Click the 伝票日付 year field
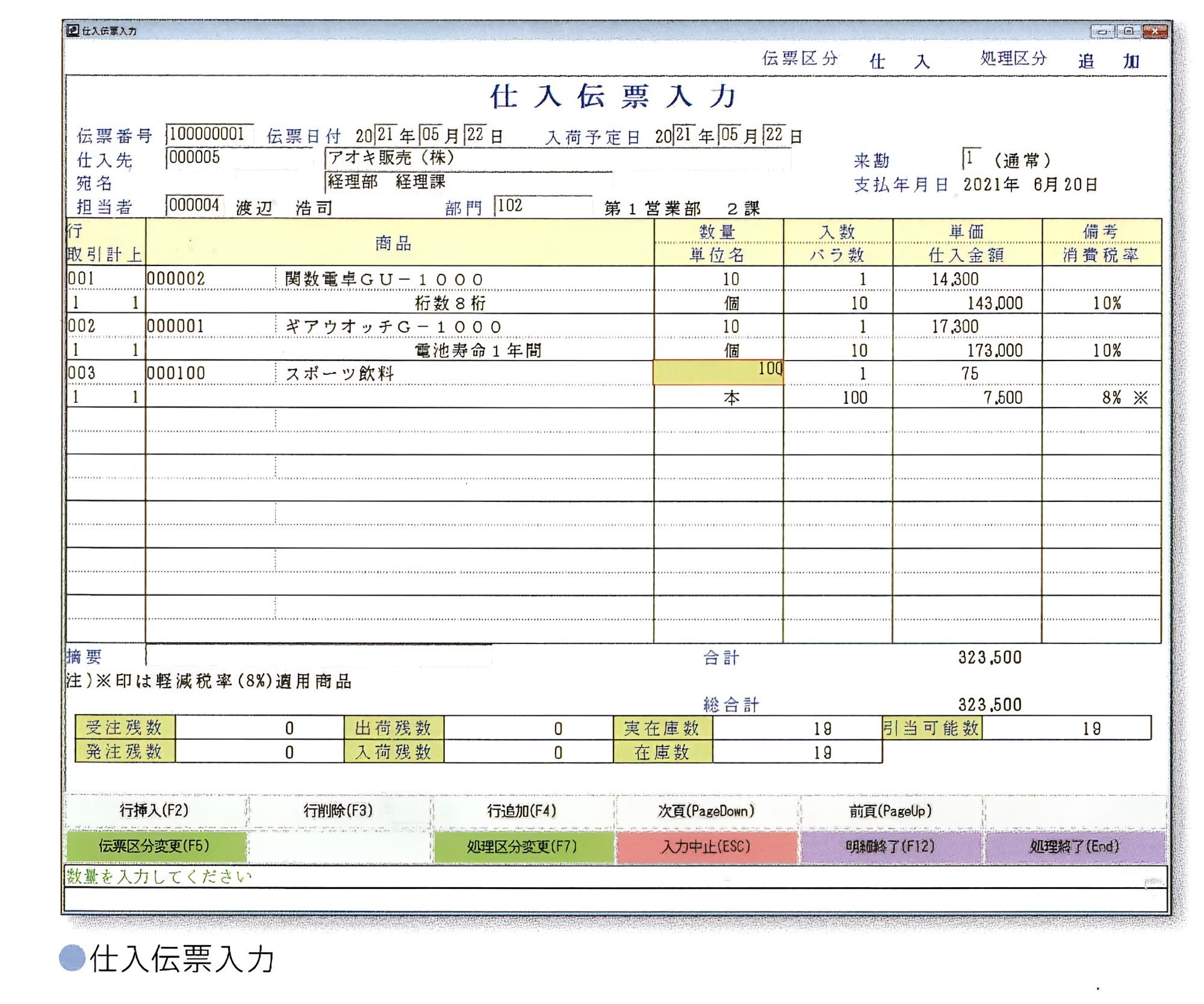 (x=385, y=135)
